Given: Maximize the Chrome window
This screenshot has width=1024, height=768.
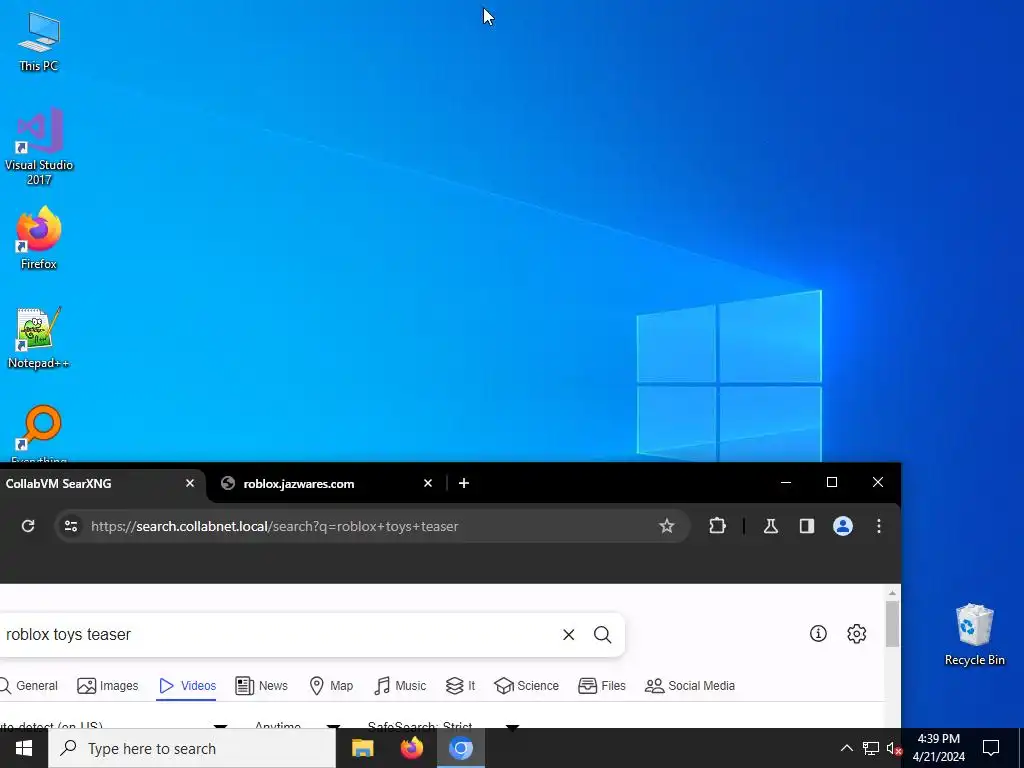Looking at the screenshot, I should [831, 482].
